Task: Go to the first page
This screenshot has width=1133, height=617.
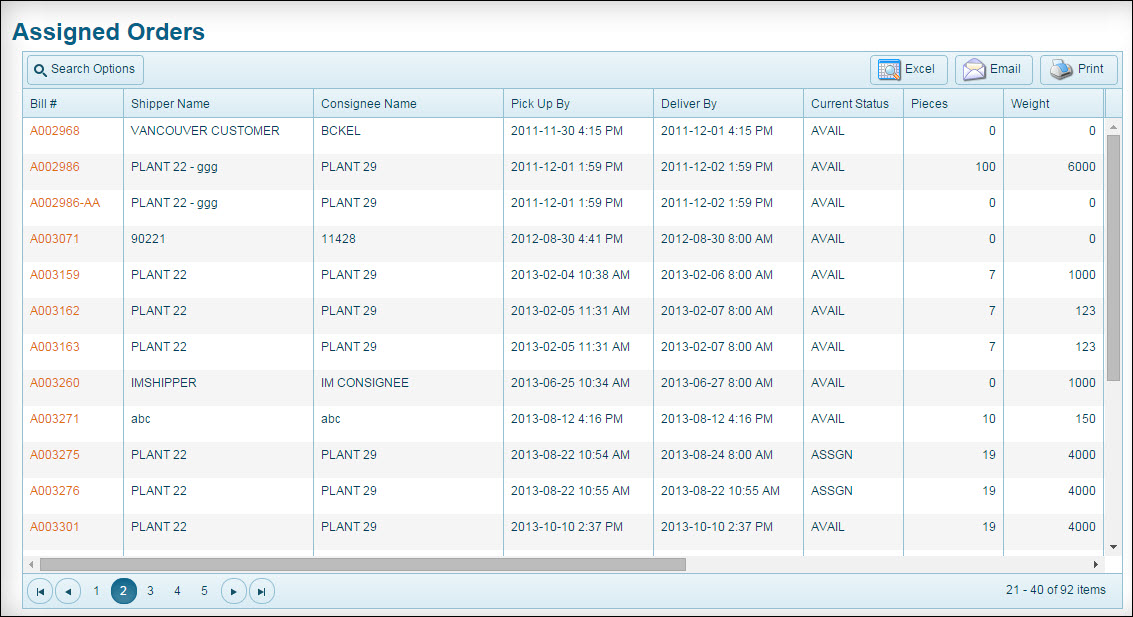Action: [40, 591]
